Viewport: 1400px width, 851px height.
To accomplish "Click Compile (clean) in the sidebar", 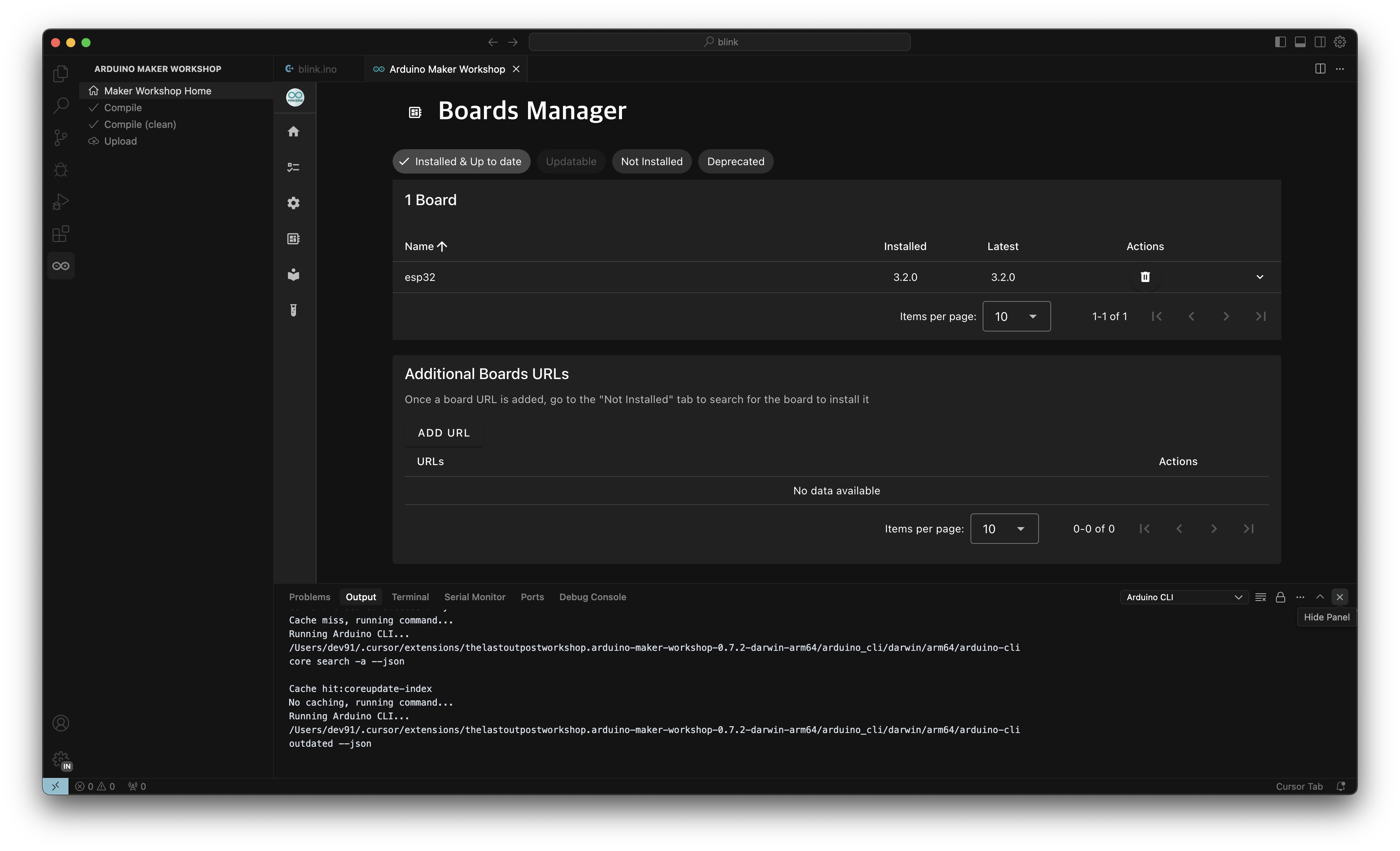I will (140, 124).
